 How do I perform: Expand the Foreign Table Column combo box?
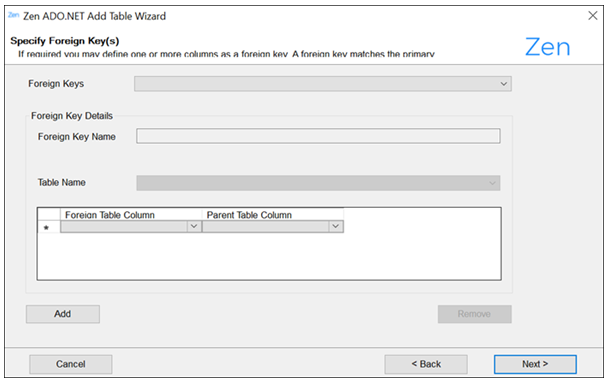point(131,226)
